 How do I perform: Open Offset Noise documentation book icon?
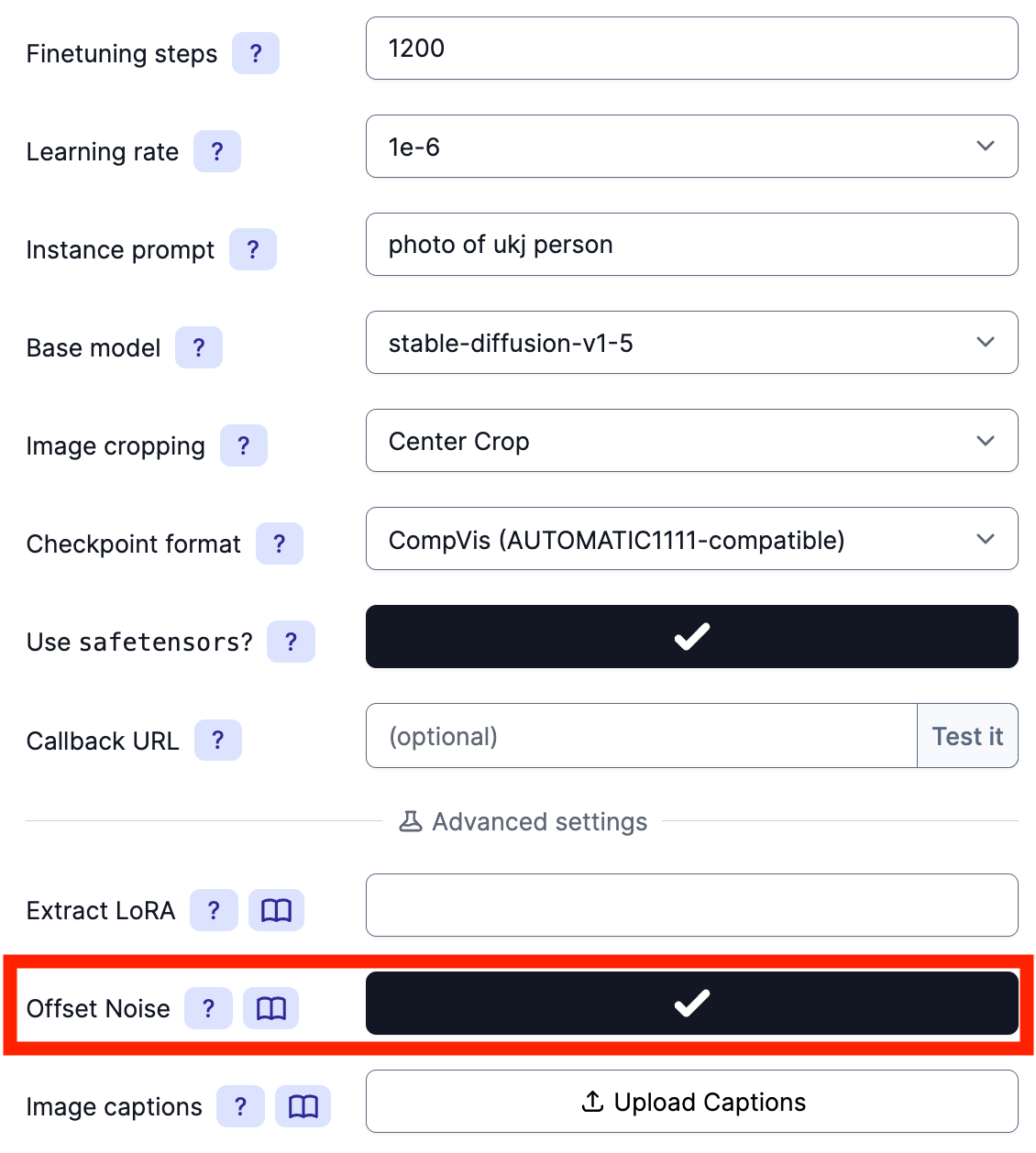click(270, 1008)
